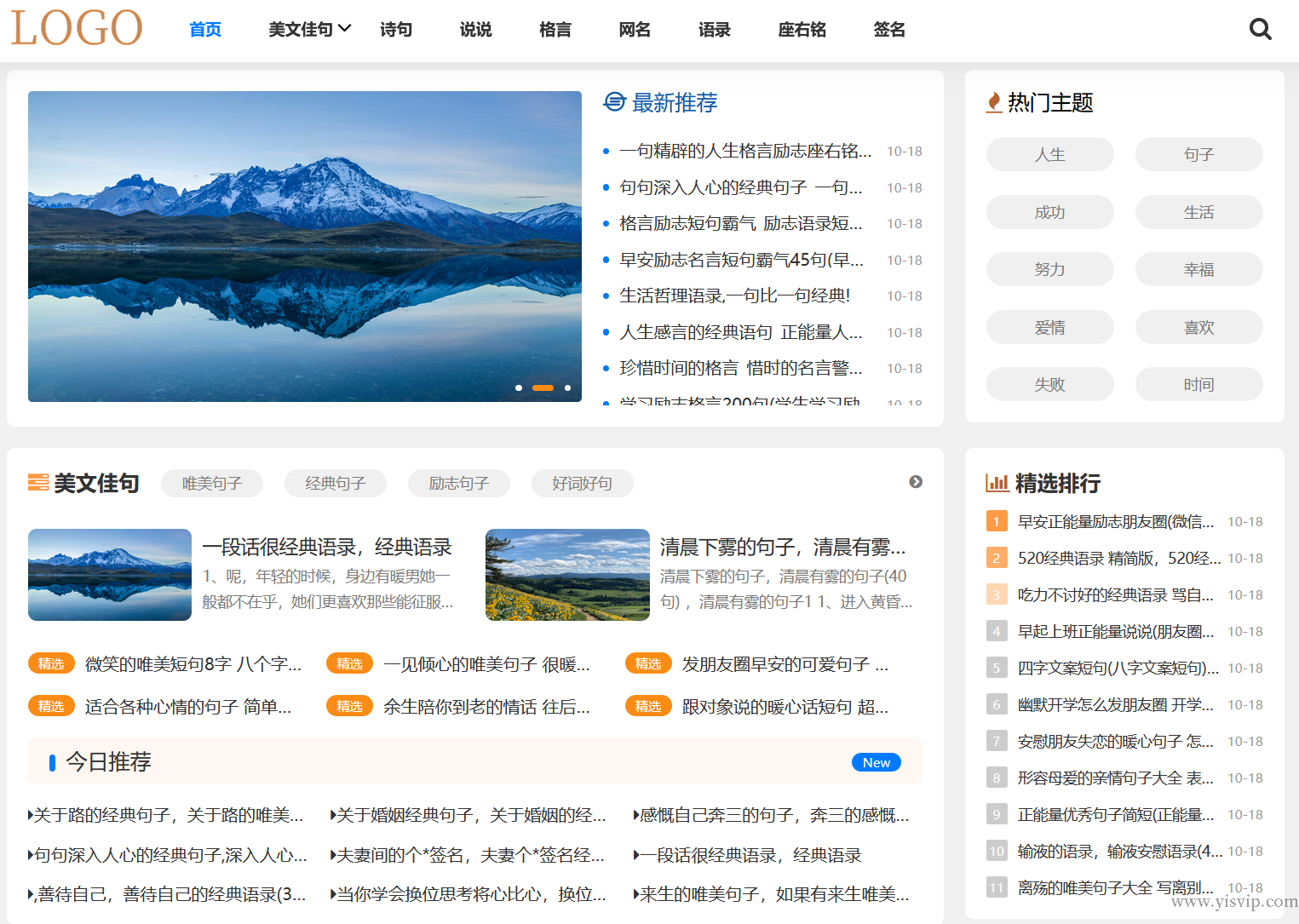Switch to the 唯美句子 filter tab
This screenshot has height=924, width=1299.
211,483
